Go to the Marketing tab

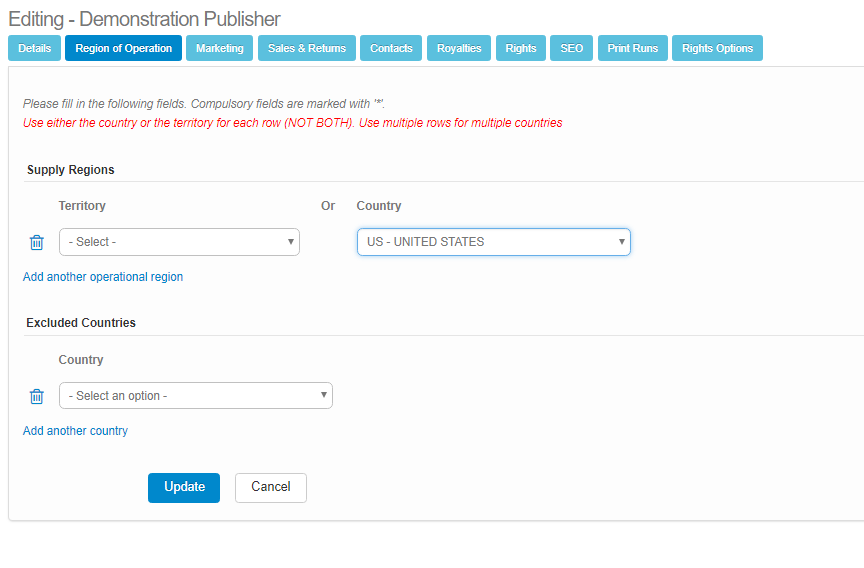pos(219,48)
